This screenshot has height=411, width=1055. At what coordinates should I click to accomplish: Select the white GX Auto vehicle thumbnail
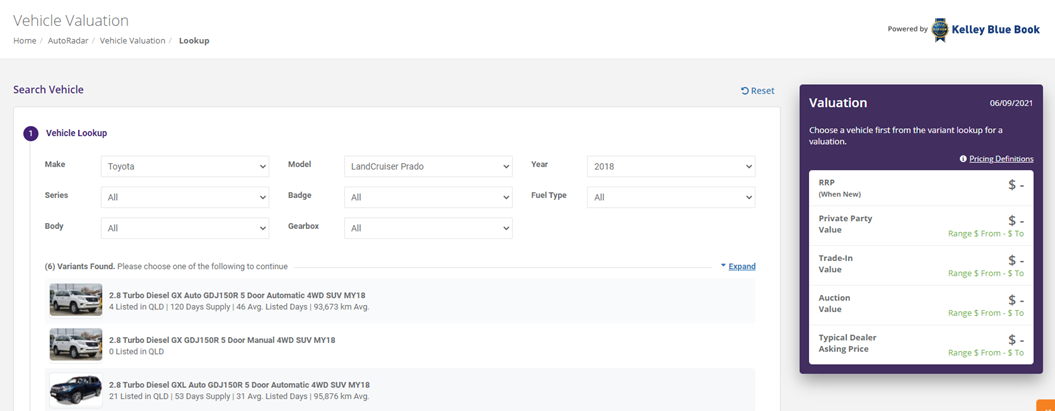76,300
